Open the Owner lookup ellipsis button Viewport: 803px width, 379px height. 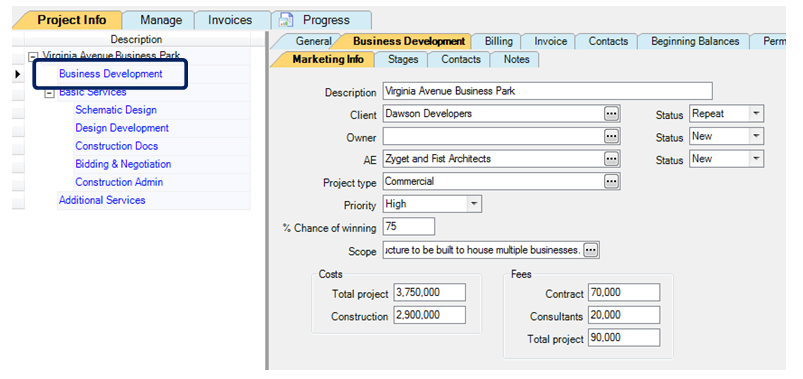(x=611, y=136)
